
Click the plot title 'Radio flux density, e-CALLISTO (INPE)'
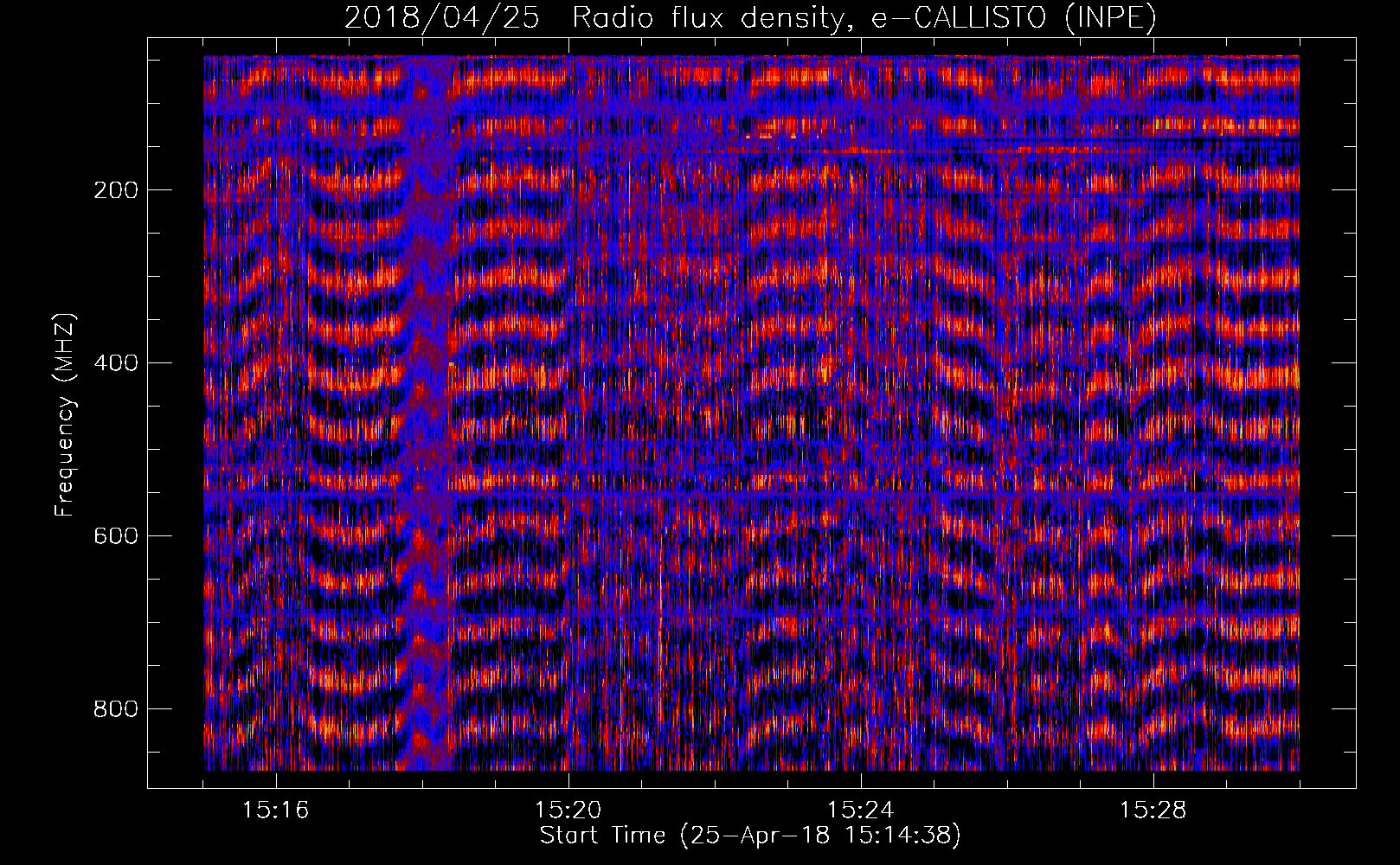tap(864, 17)
